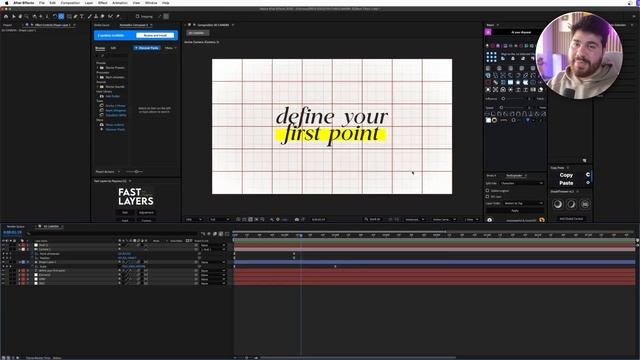Select the highlighted blue toolbar tool
Screen dimensions: 640x360
(x=61, y=16)
